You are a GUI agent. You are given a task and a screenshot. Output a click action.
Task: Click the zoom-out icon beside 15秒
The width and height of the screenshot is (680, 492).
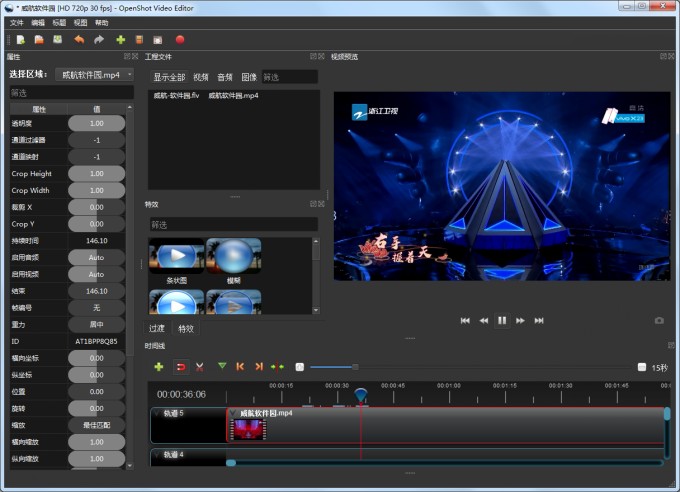pyautogui.click(x=642, y=367)
